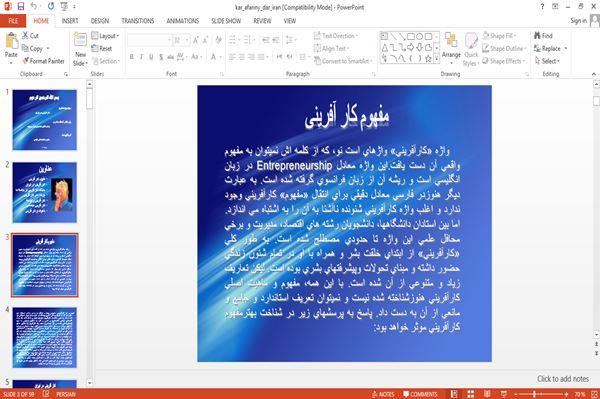
Task: Toggle Strikethrough formatting
Action: point(171,57)
